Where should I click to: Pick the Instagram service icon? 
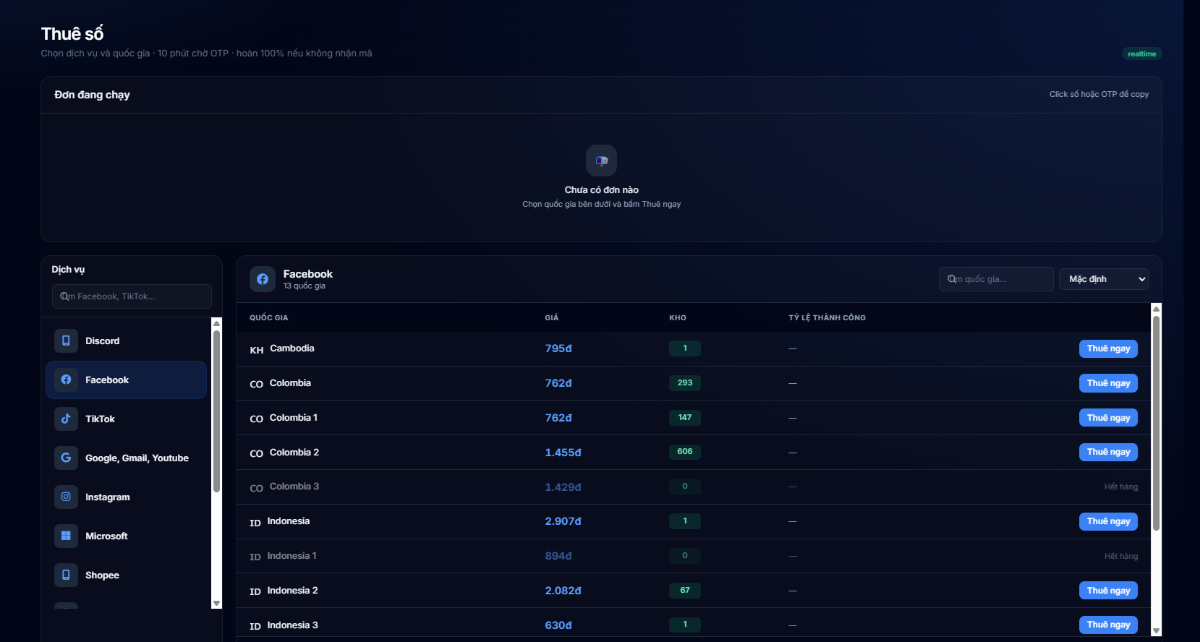point(66,497)
